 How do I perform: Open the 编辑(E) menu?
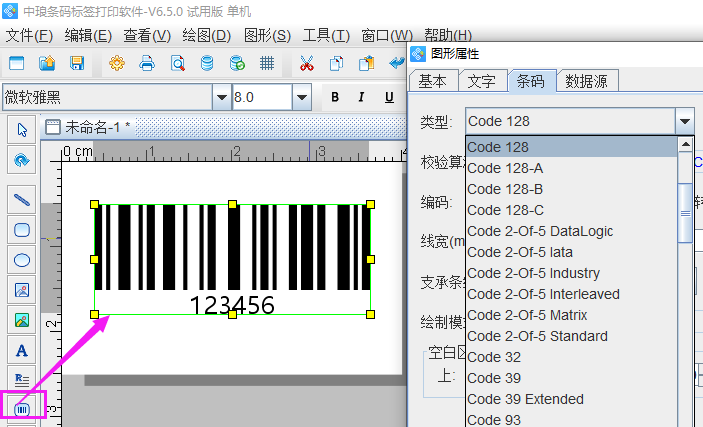88,35
